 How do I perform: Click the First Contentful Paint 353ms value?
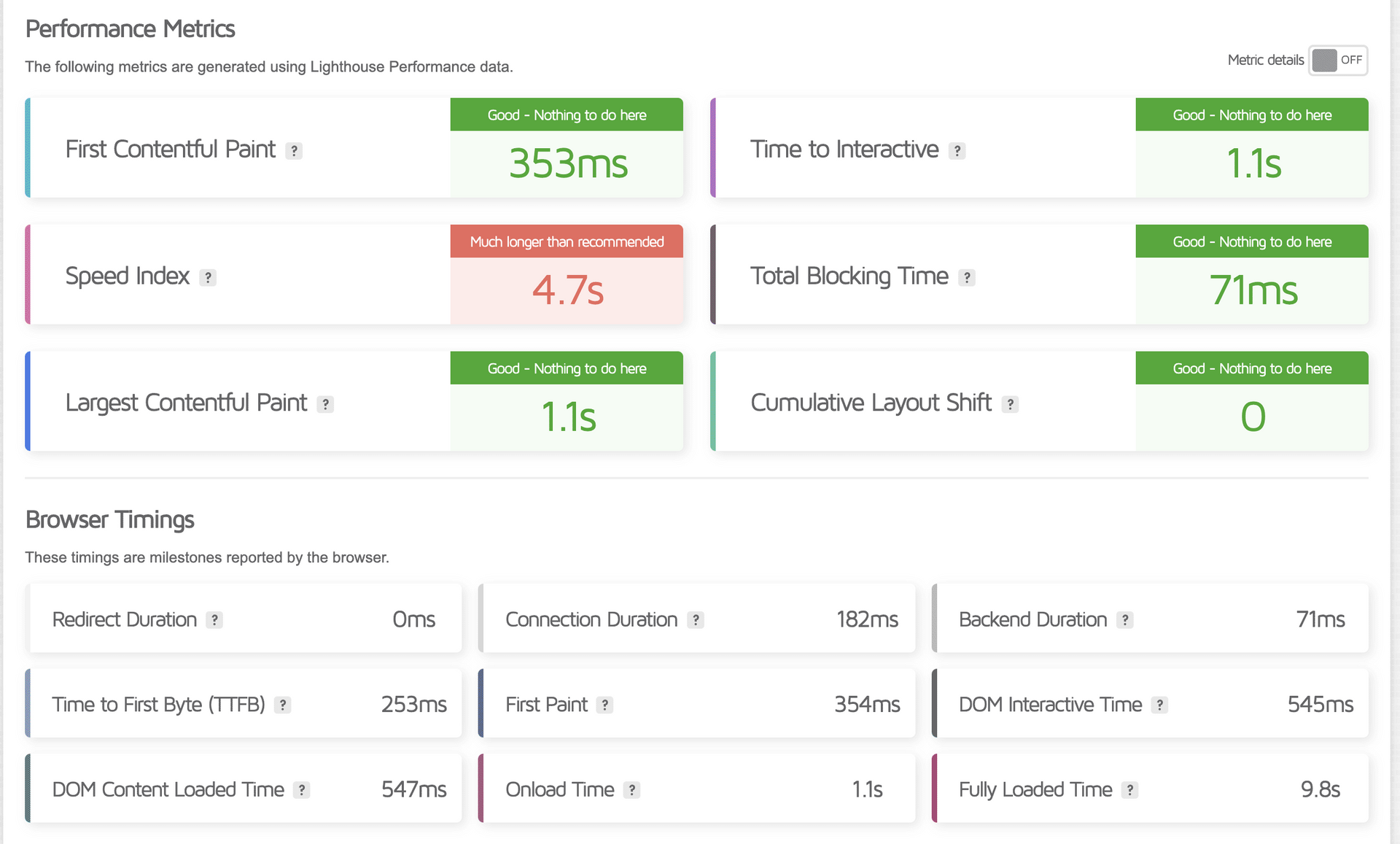[567, 163]
